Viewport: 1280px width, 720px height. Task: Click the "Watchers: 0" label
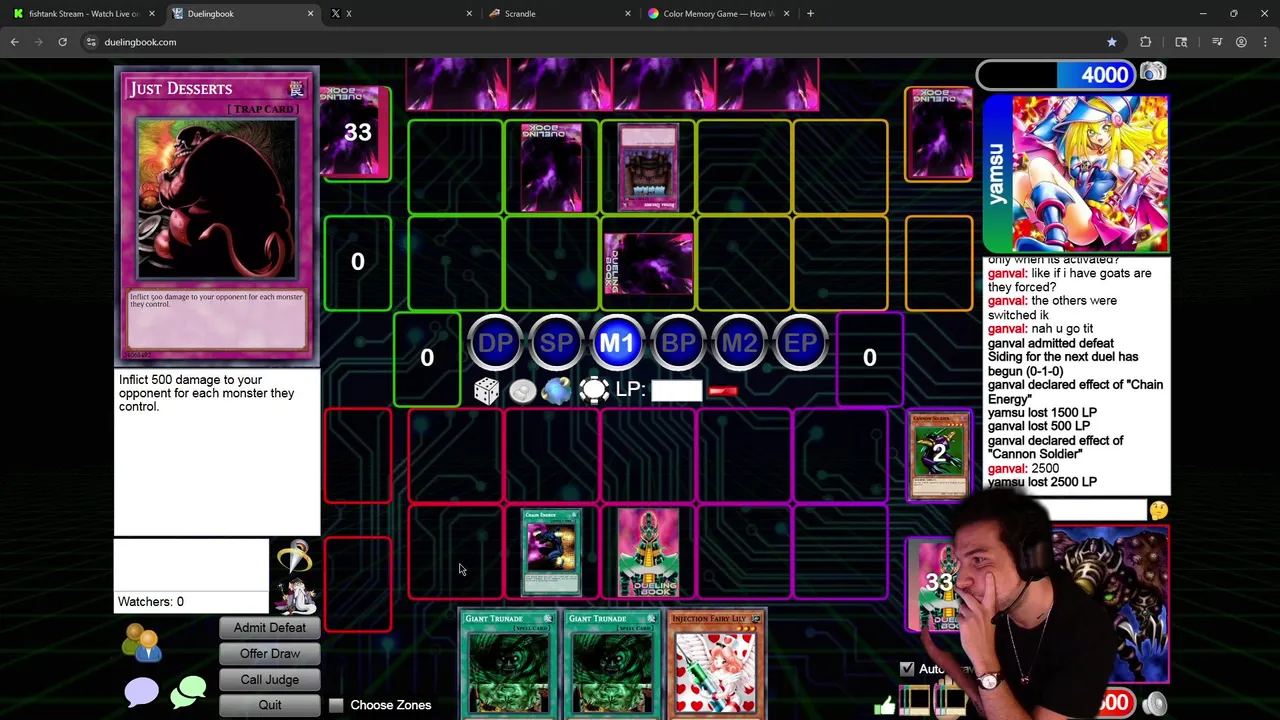151,602
